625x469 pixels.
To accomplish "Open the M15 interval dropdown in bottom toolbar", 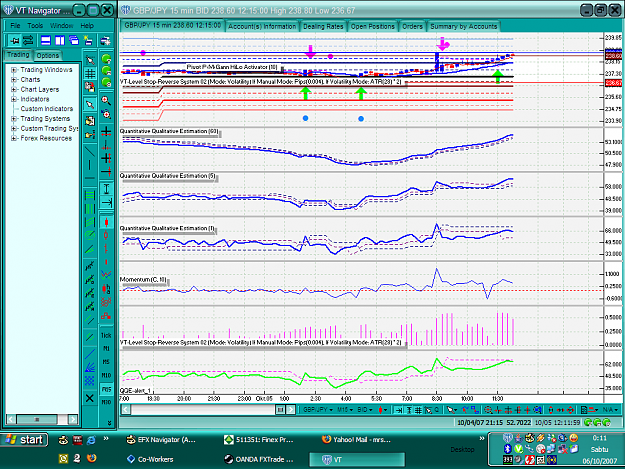I will pos(345,410).
